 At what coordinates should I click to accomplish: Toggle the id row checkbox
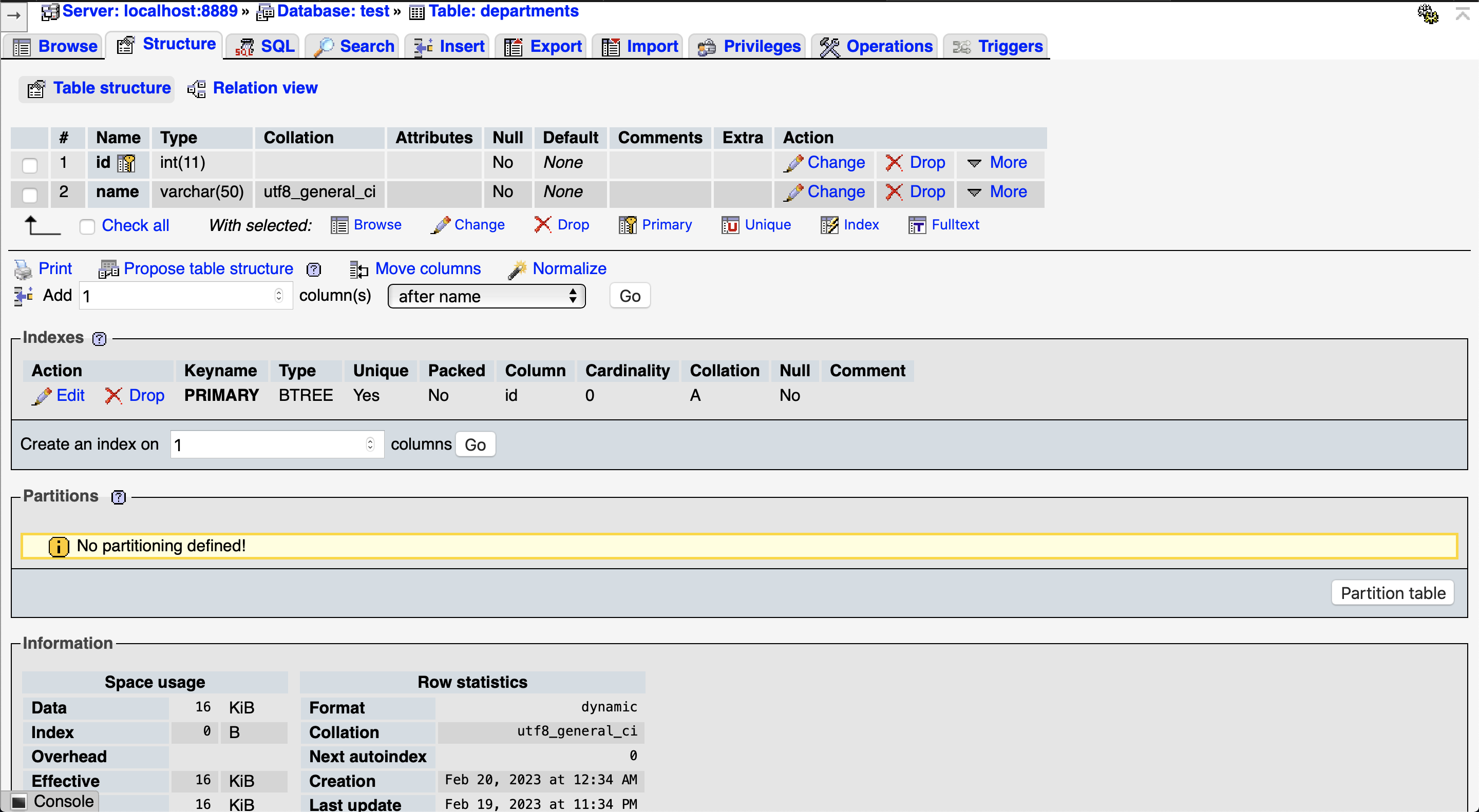tap(30, 163)
